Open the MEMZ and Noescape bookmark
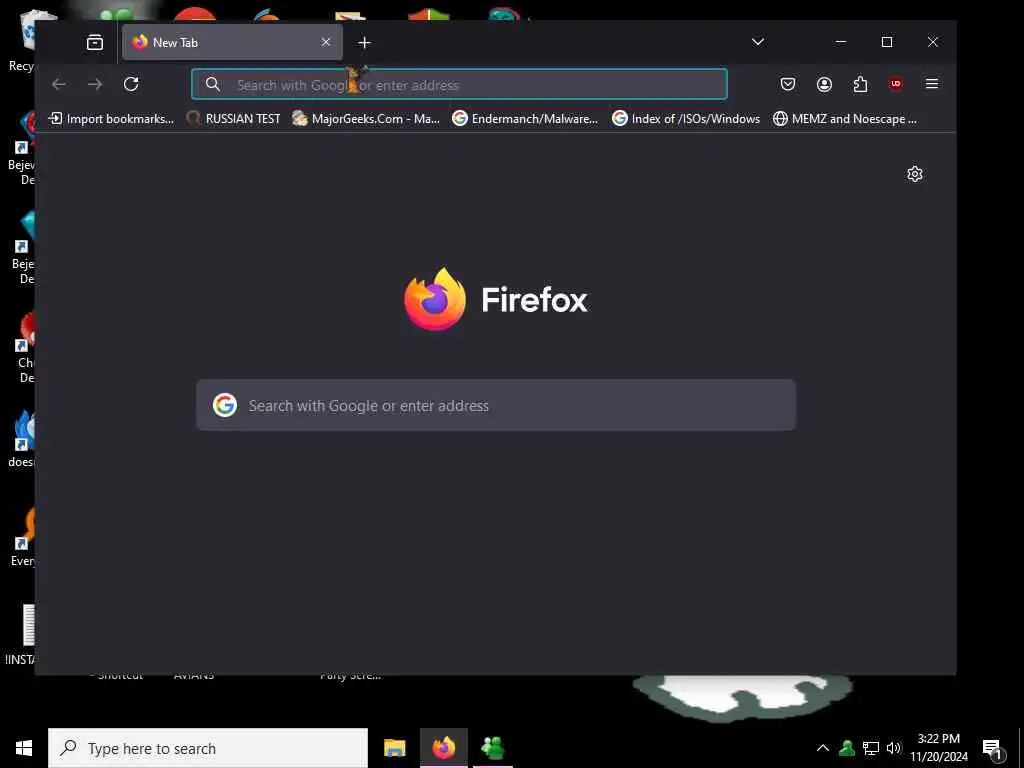This screenshot has height=768, width=1024. (x=845, y=118)
